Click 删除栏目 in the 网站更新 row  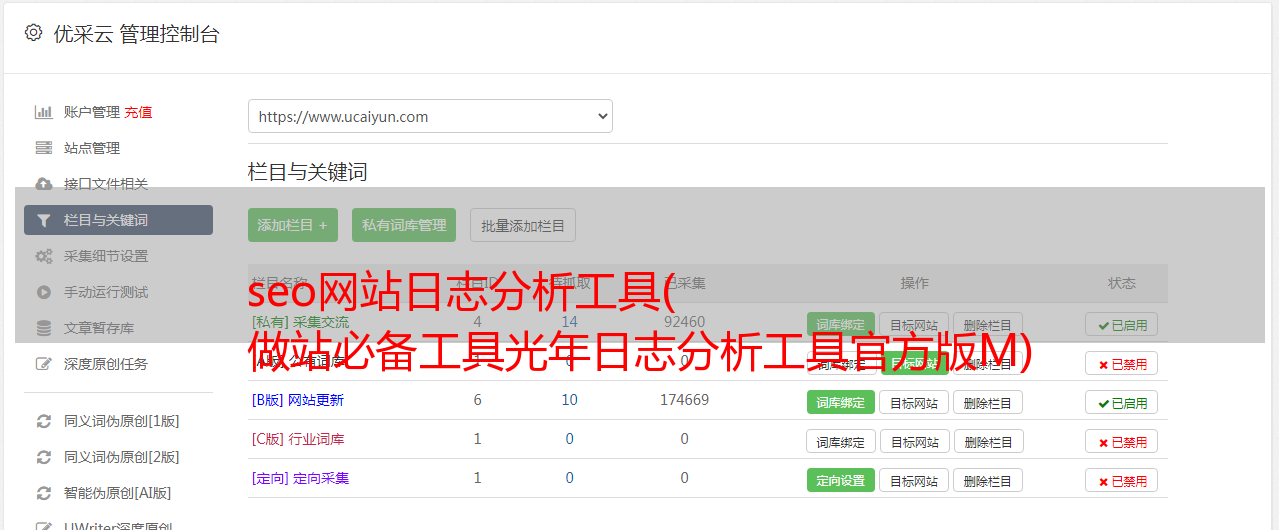click(988, 403)
